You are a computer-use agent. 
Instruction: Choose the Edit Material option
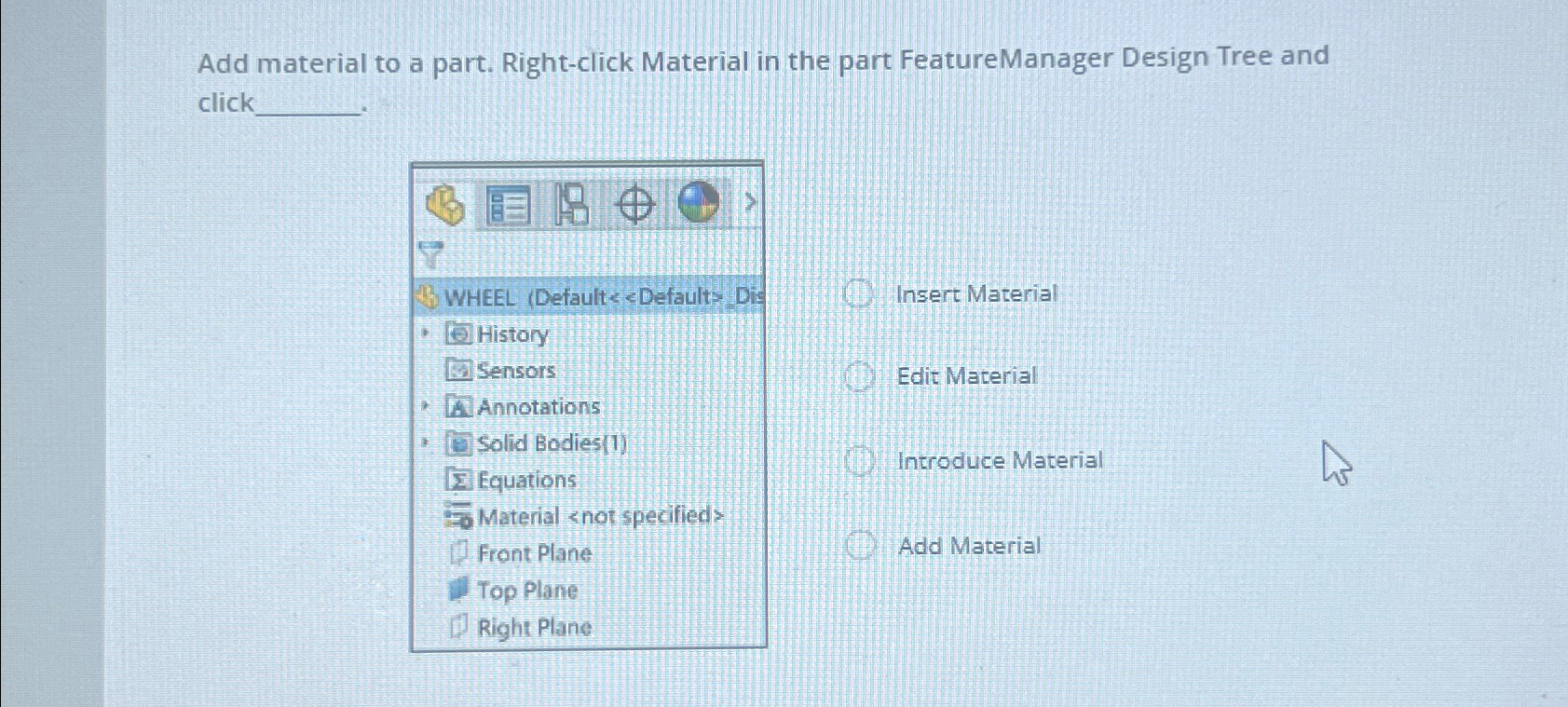pyautogui.click(x=859, y=376)
